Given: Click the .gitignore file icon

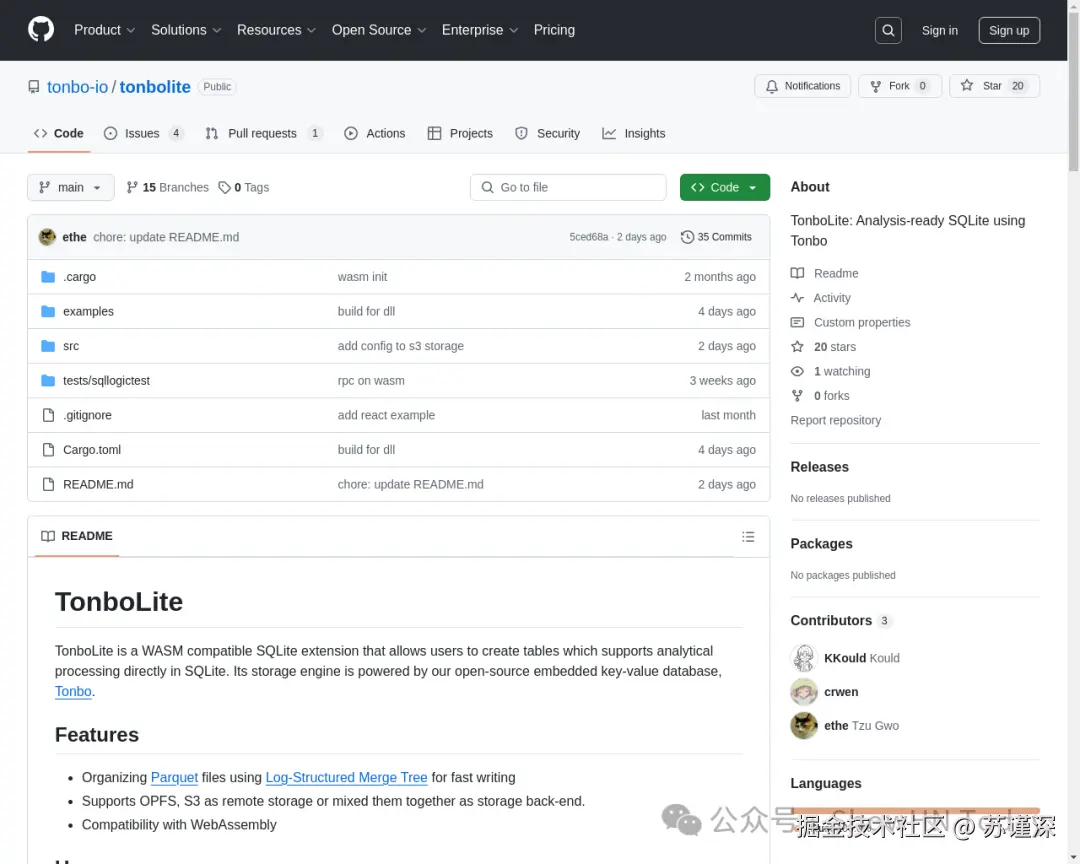Looking at the screenshot, I should tap(48, 415).
